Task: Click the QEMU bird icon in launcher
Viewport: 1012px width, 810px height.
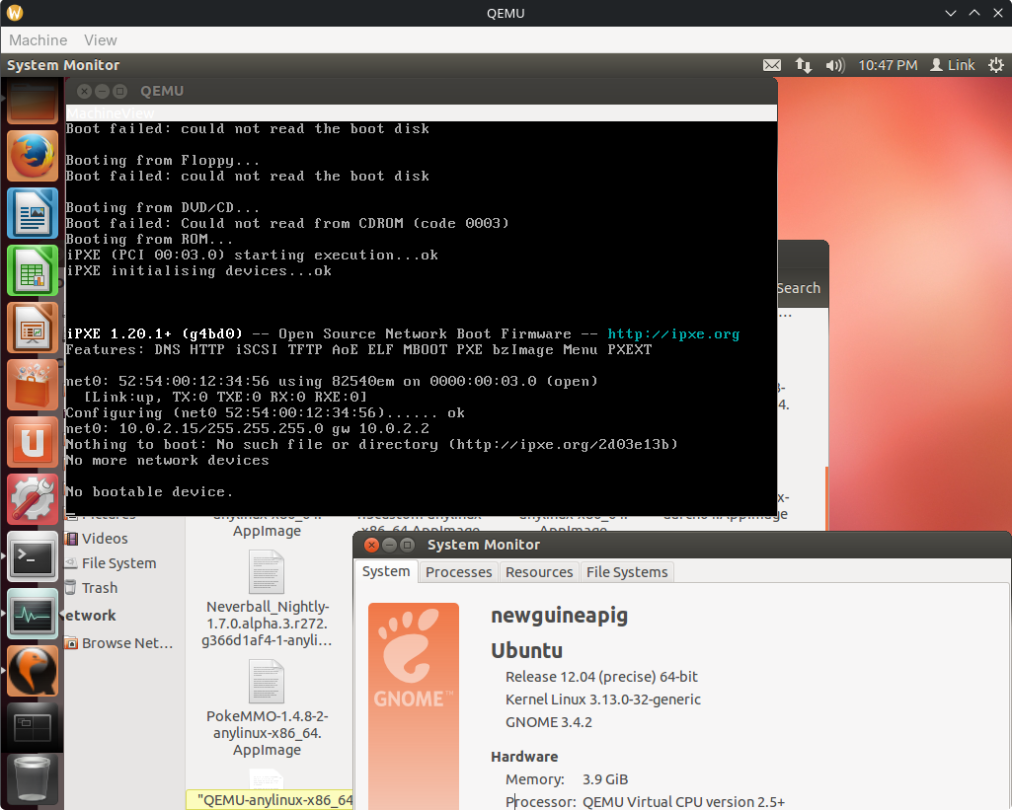Action: [32, 671]
